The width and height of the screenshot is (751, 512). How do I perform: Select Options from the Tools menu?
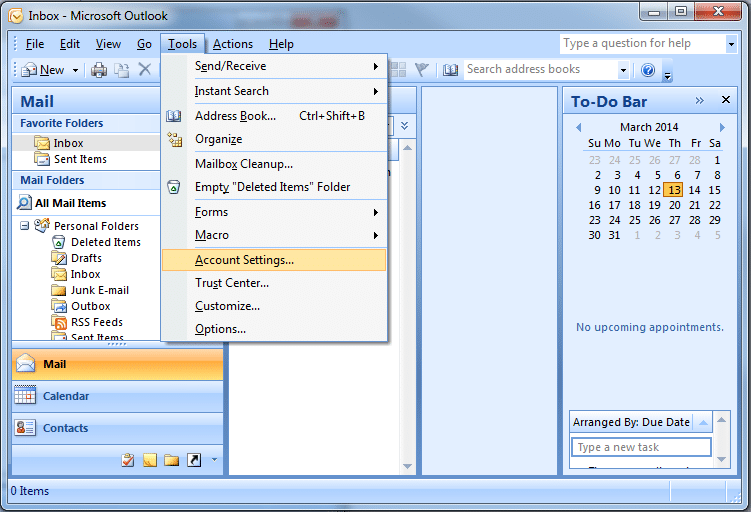[274, 329]
